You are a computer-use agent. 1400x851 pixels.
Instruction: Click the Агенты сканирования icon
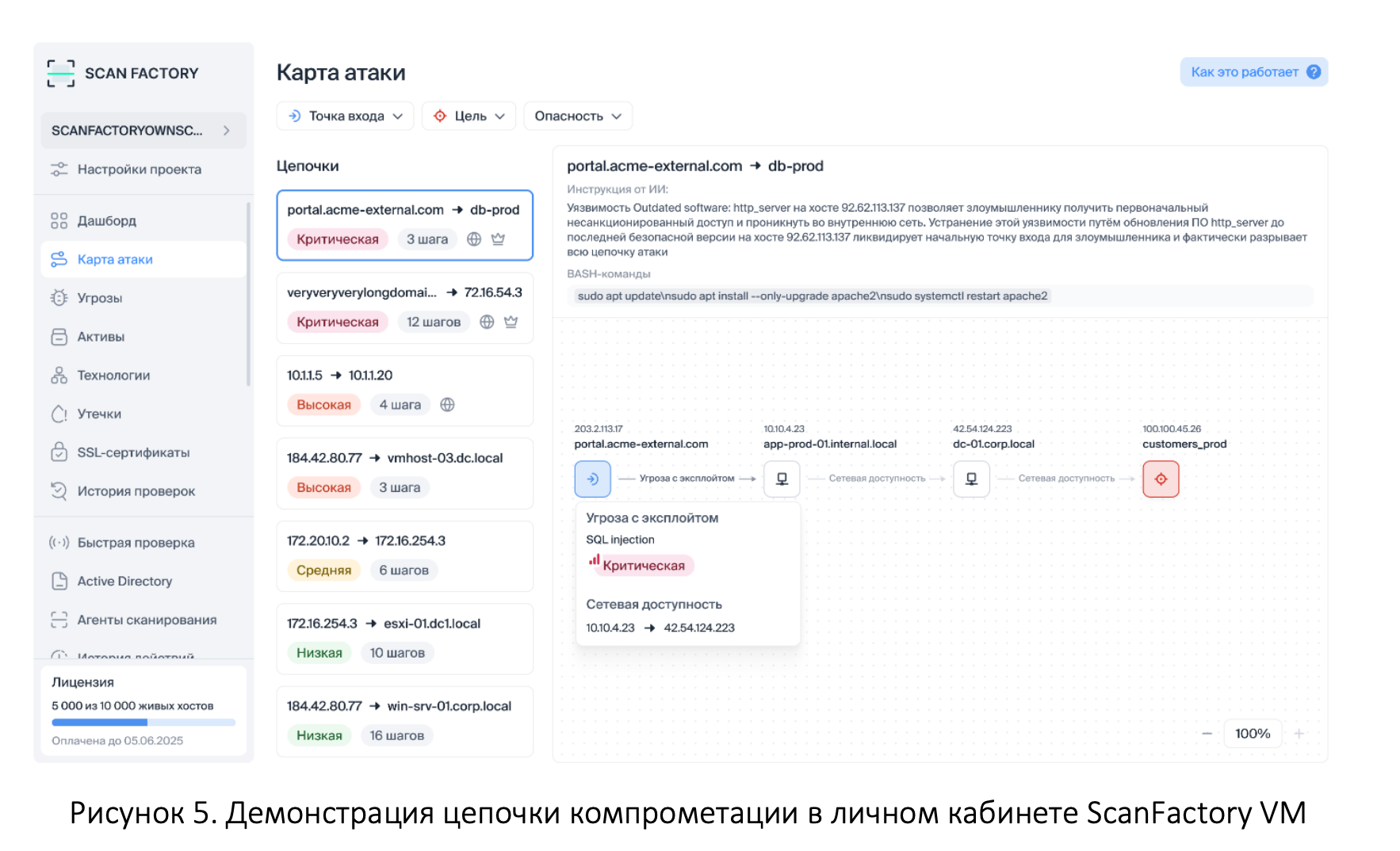point(59,620)
